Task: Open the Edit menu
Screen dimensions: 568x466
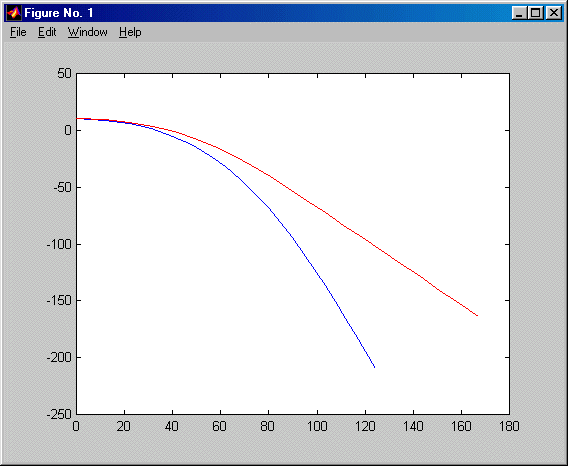Action: tap(47, 32)
